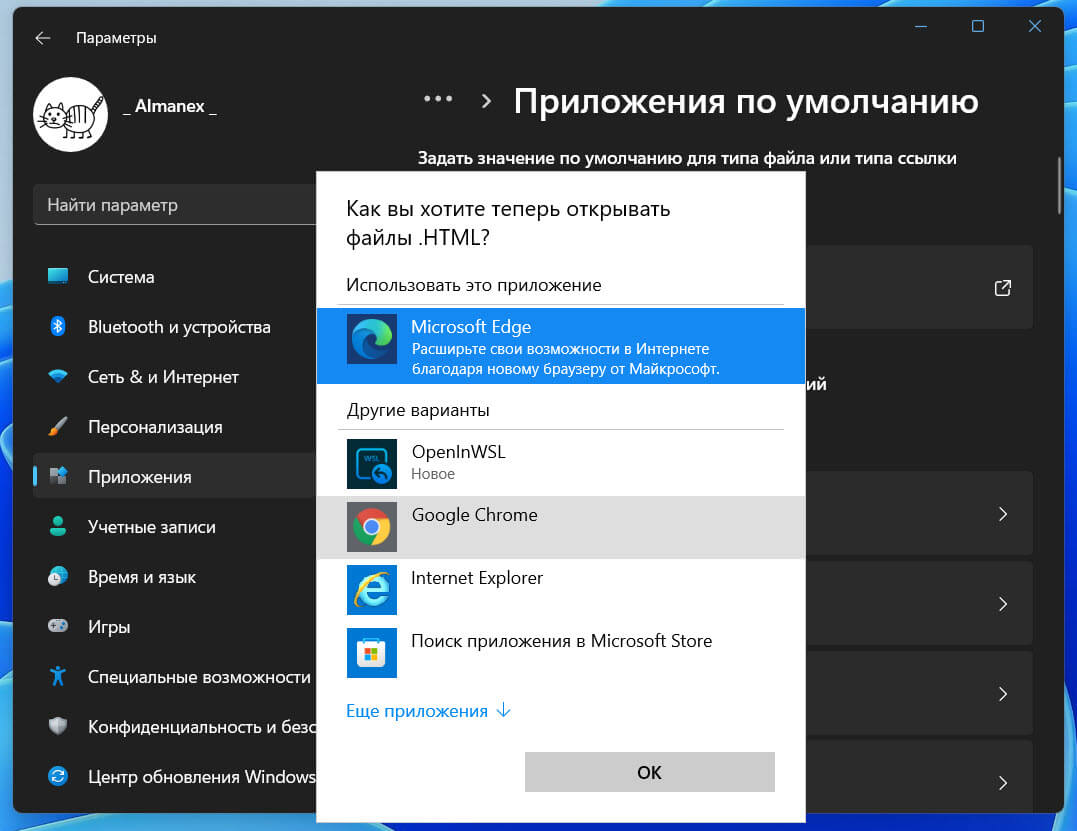This screenshot has height=831, width=1077.
Task: Click the Найти параметр search field
Action: pos(175,205)
